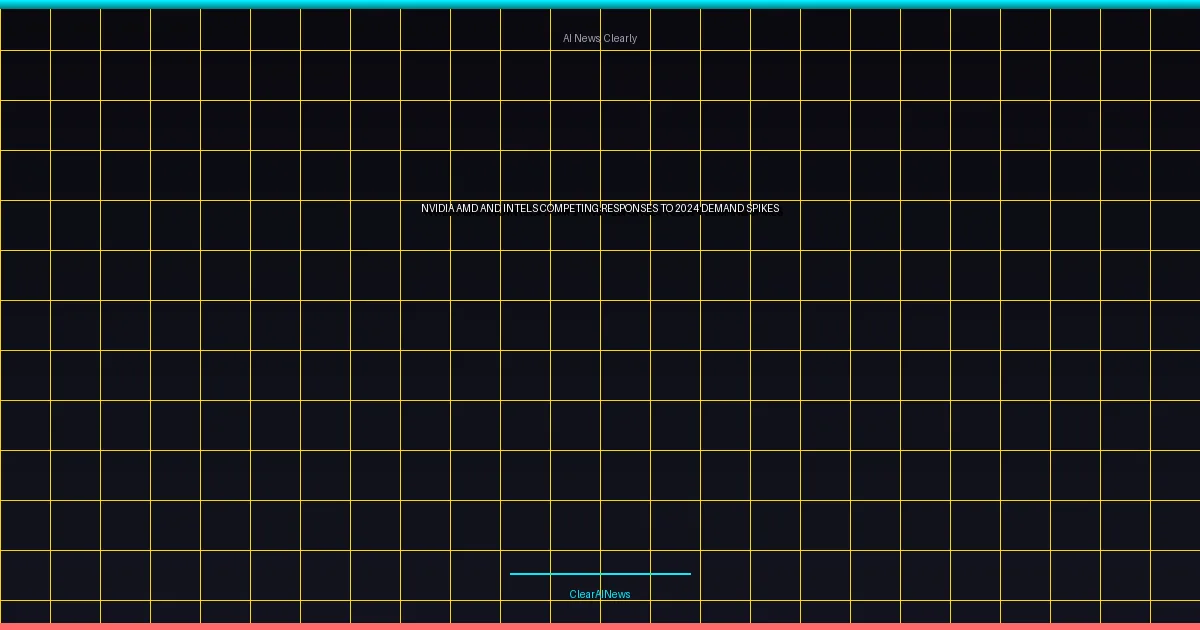
Task: Click the cyan divider line above ClearAINews
Action: pos(600,574)
